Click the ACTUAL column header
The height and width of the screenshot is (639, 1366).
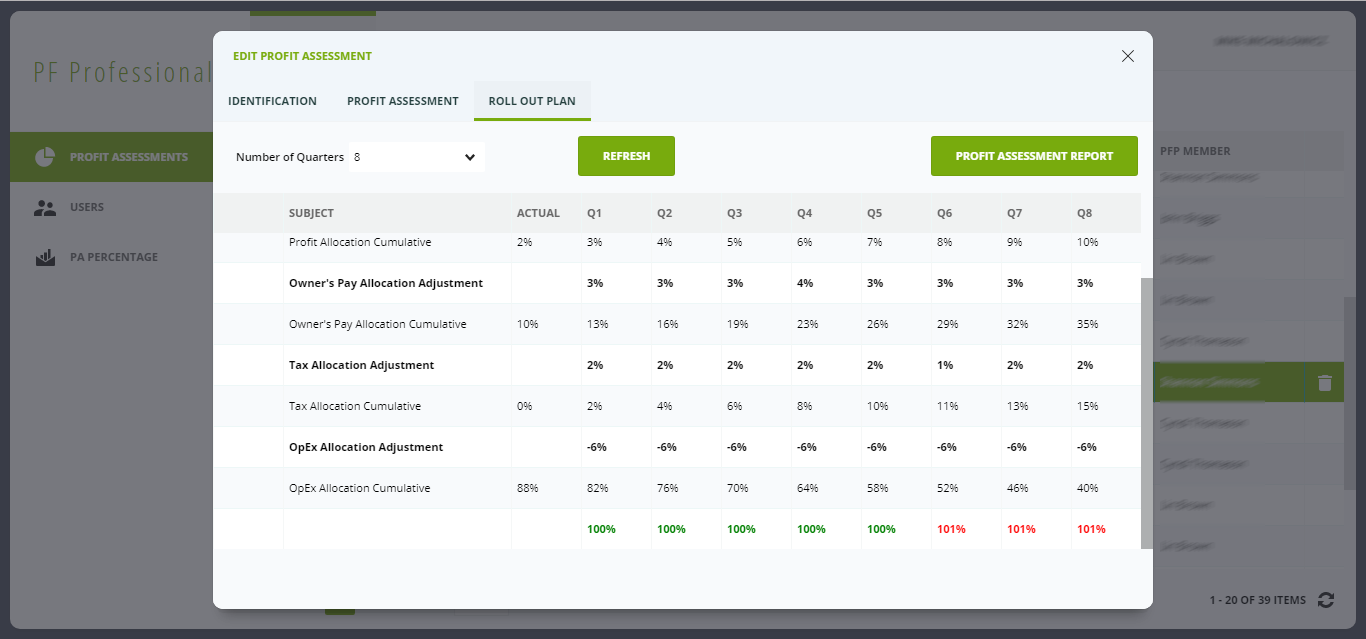point(539,212)
